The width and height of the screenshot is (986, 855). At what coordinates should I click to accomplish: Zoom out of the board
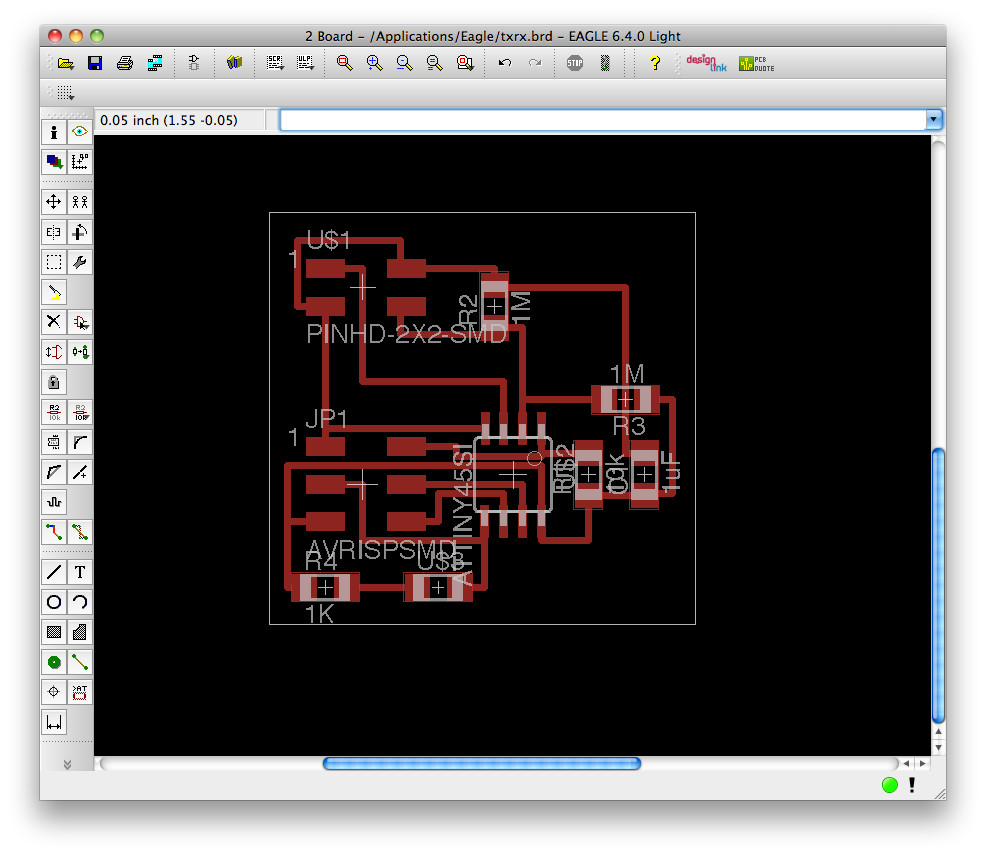pyautogui.click(x=404, y=63)
